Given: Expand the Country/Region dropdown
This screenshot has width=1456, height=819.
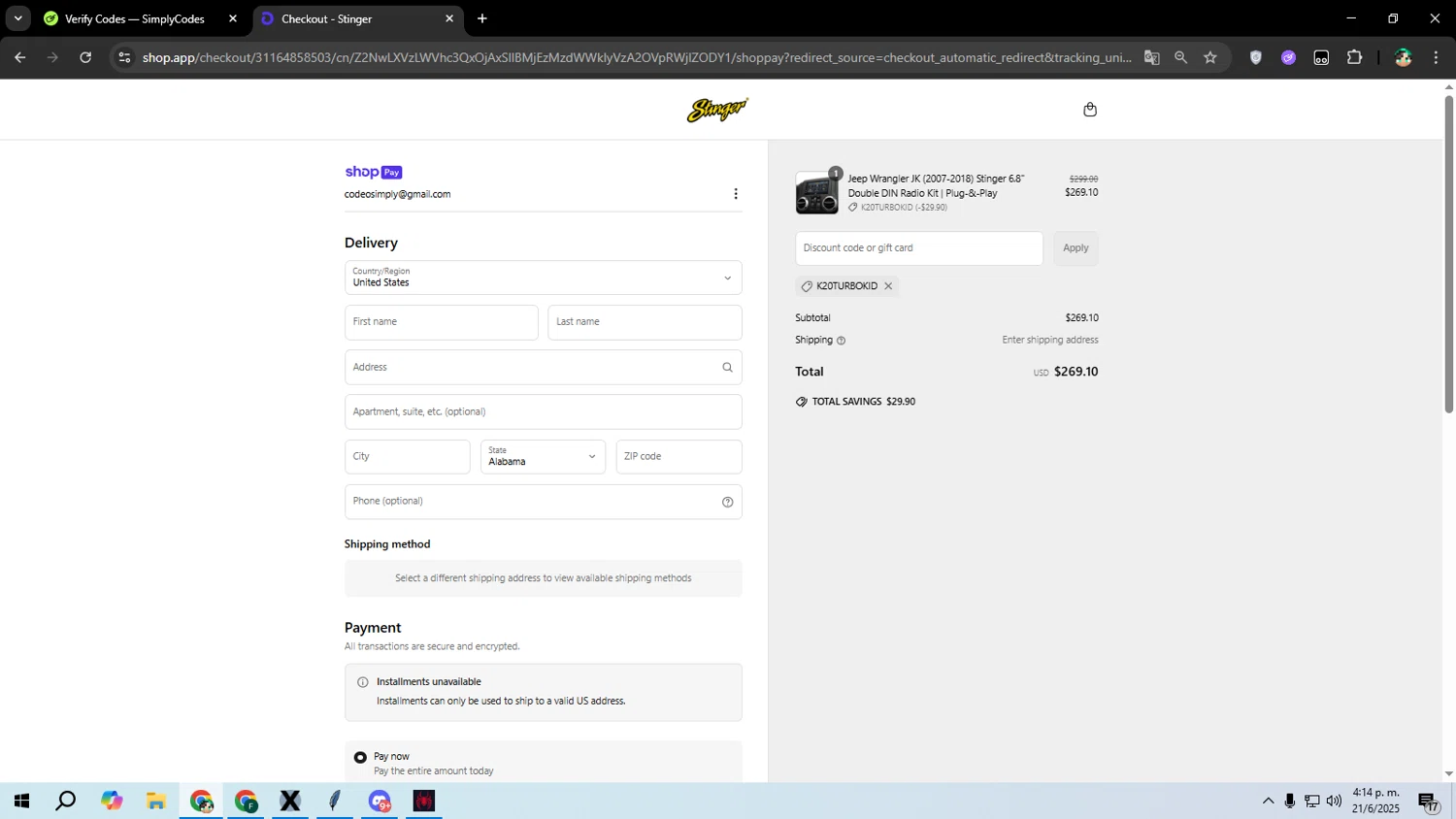Looking at the screenshot, I should point(544,278).
